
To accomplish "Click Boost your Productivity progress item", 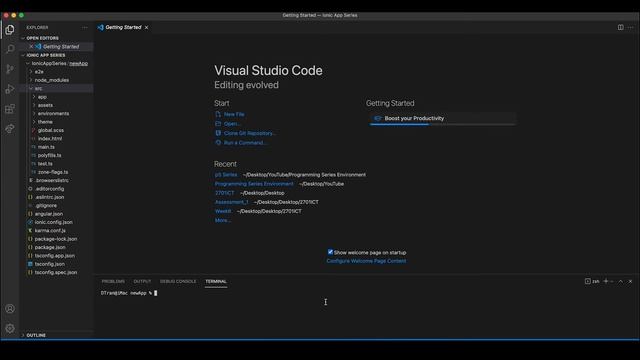I will click(x=443, y=118).
